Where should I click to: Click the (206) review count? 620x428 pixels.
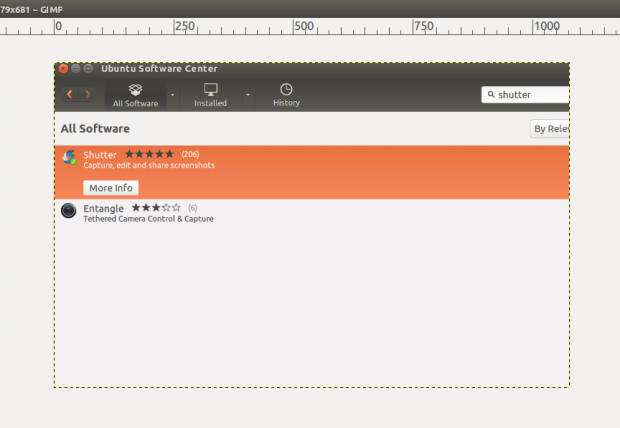click(x=190, y=154)
